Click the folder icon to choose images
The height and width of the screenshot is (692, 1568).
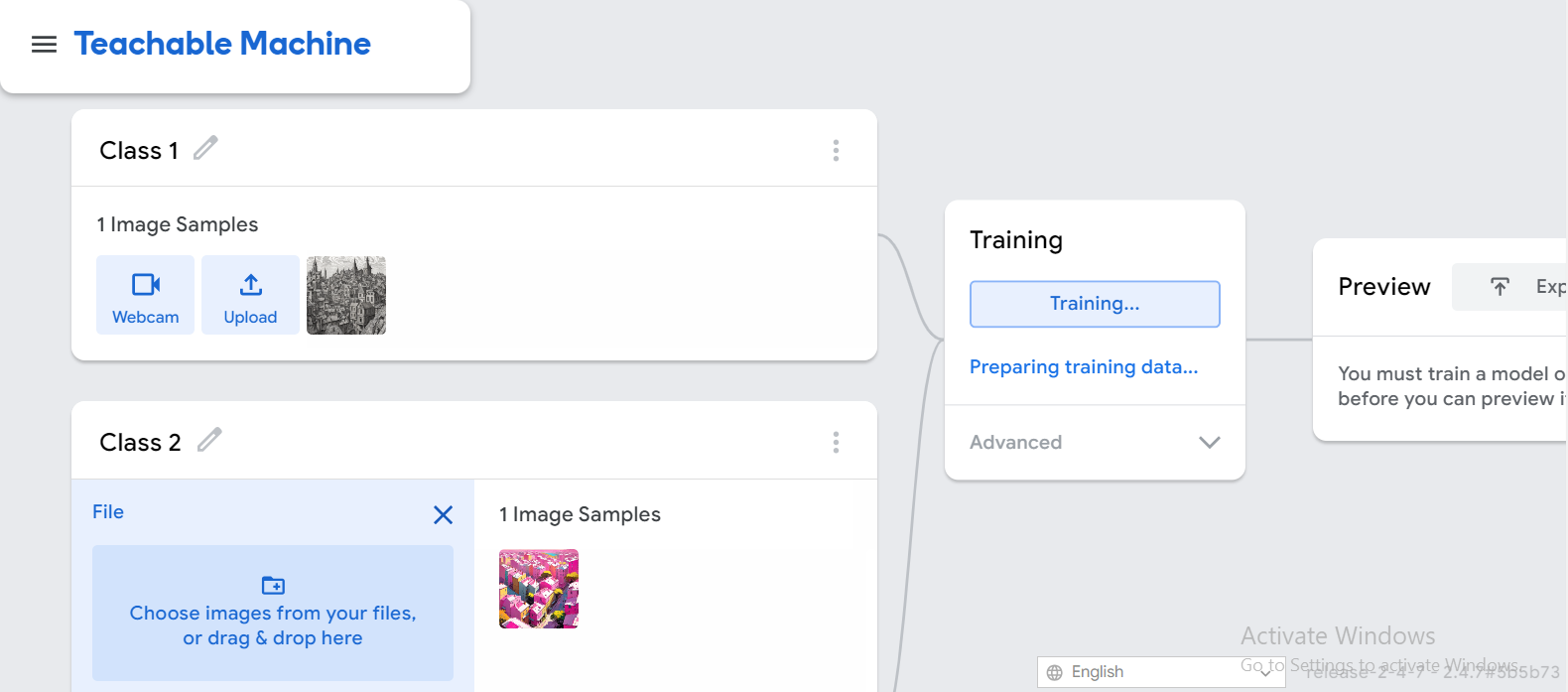click(273, 585)
